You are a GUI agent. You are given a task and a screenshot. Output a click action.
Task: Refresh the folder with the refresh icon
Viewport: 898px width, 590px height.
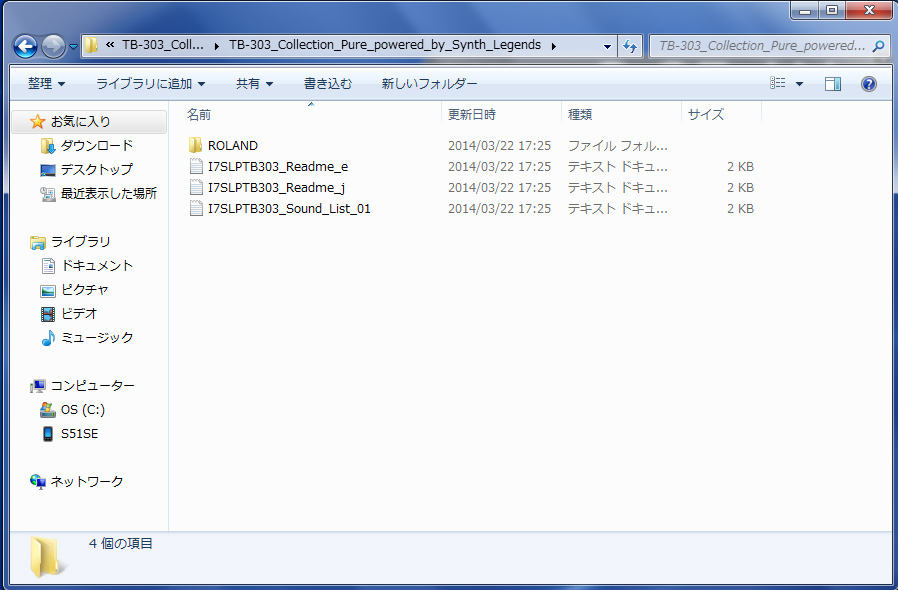point(629,46)
